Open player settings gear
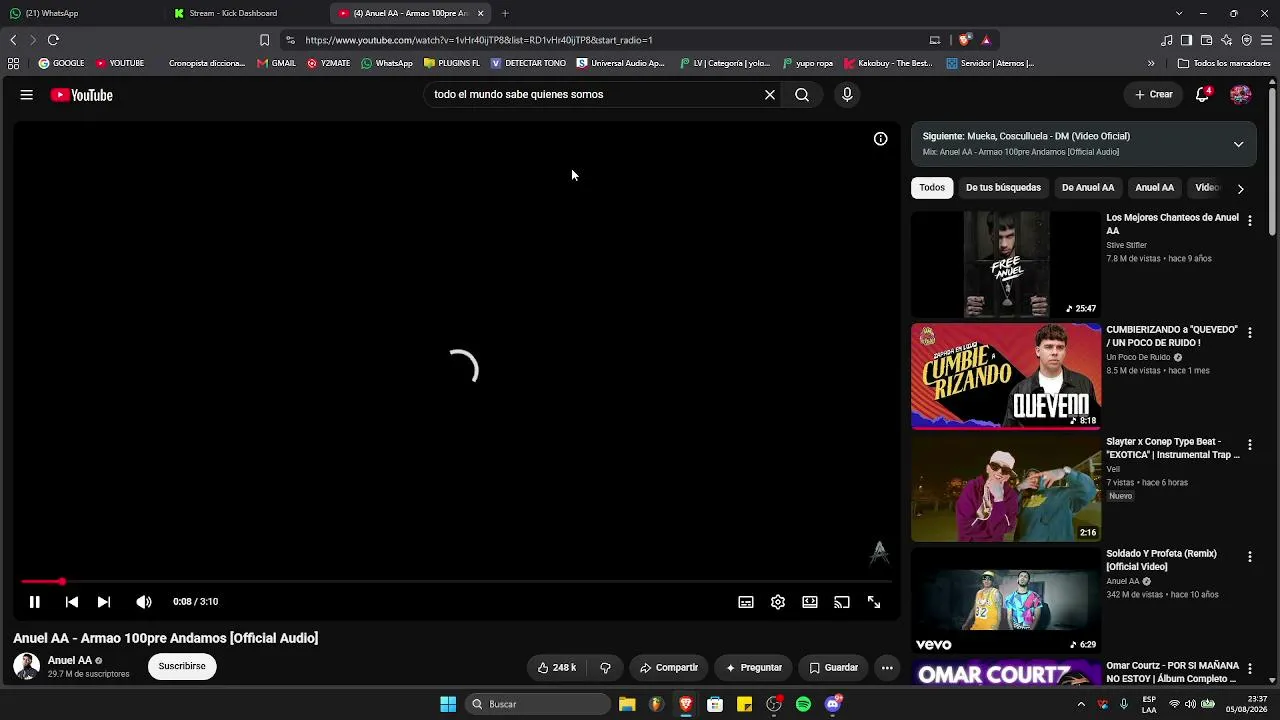 tap(778, 602)
